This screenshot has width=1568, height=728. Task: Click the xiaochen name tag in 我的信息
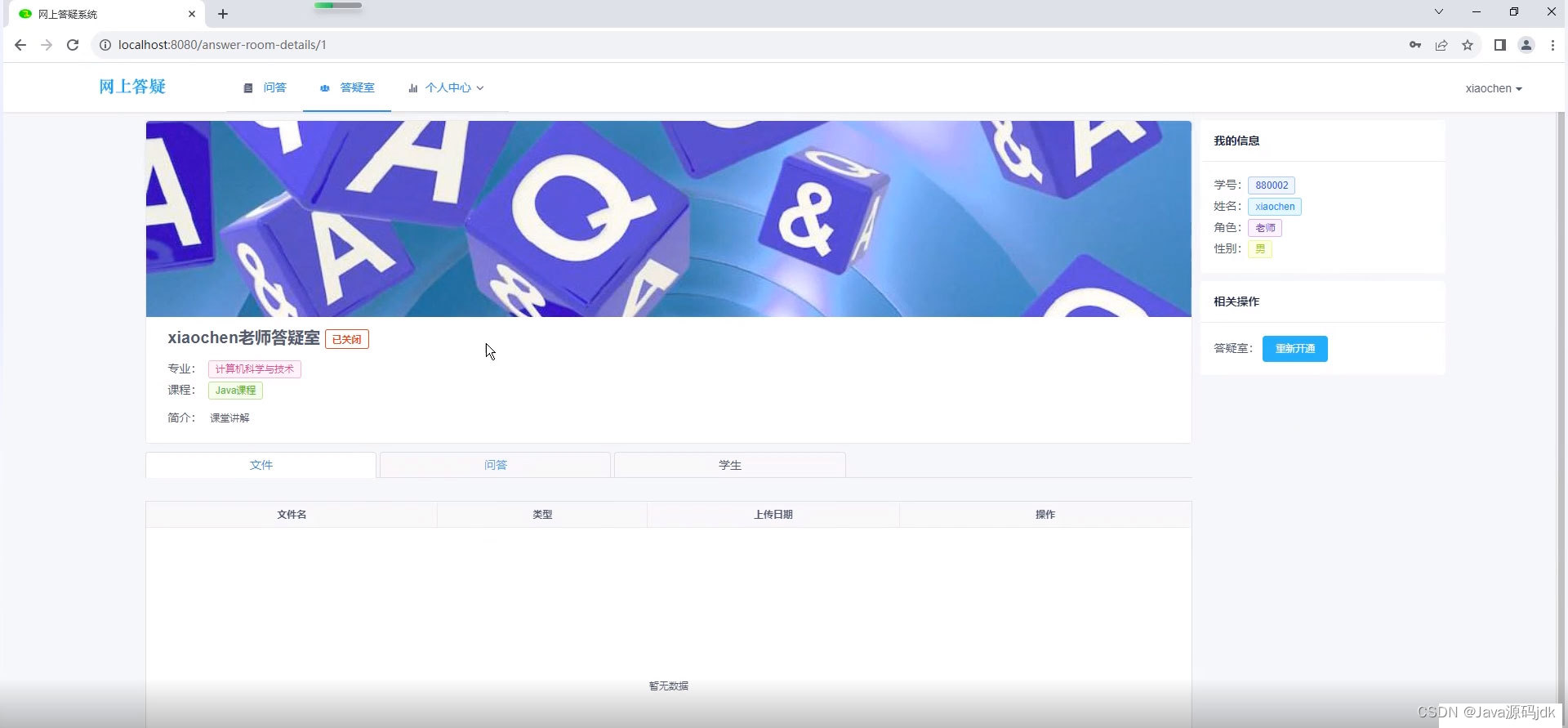click(x=1275, y=207)
